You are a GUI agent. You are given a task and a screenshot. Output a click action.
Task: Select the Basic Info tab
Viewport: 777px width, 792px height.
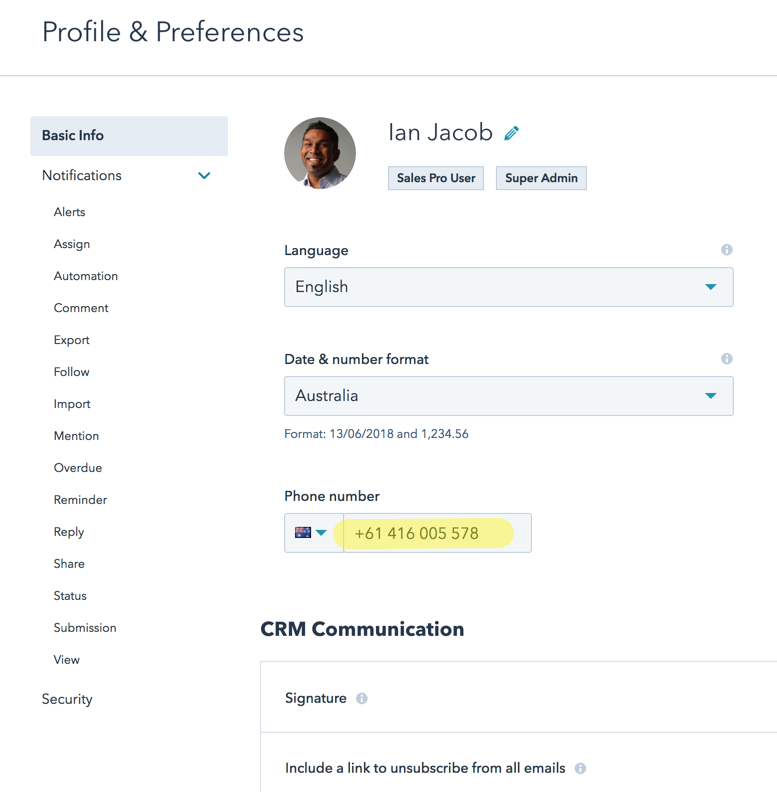129,136
